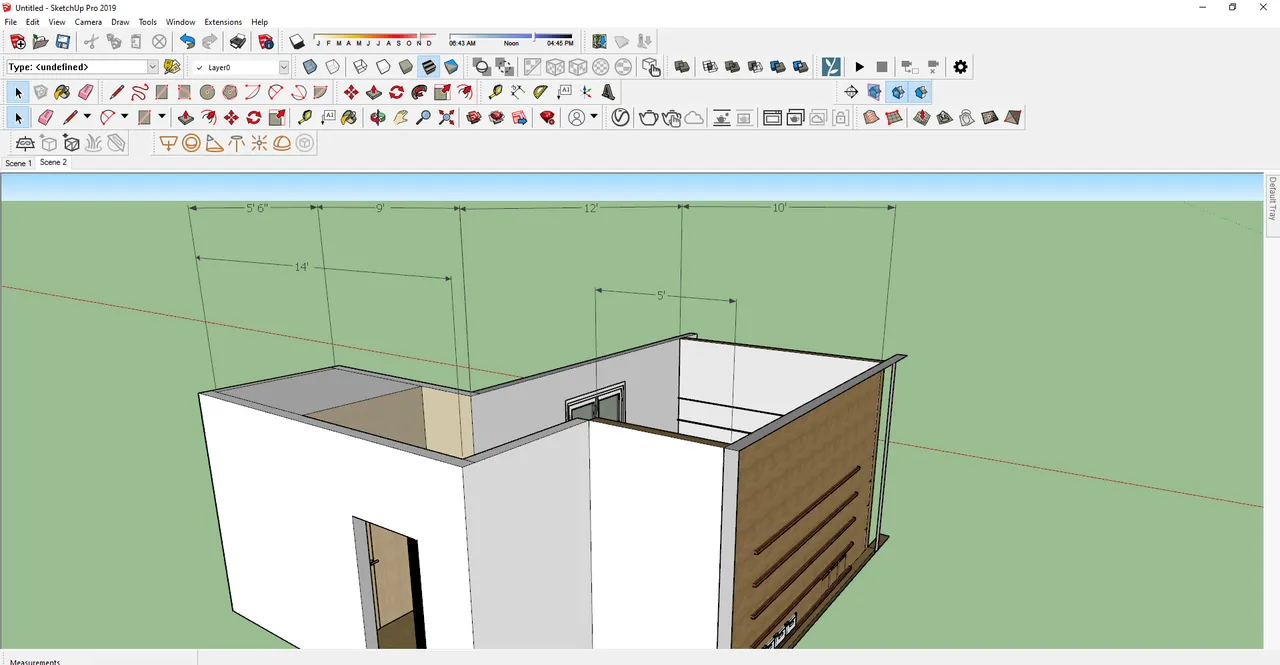Select the Freehand drawing tool

(139, 92)
